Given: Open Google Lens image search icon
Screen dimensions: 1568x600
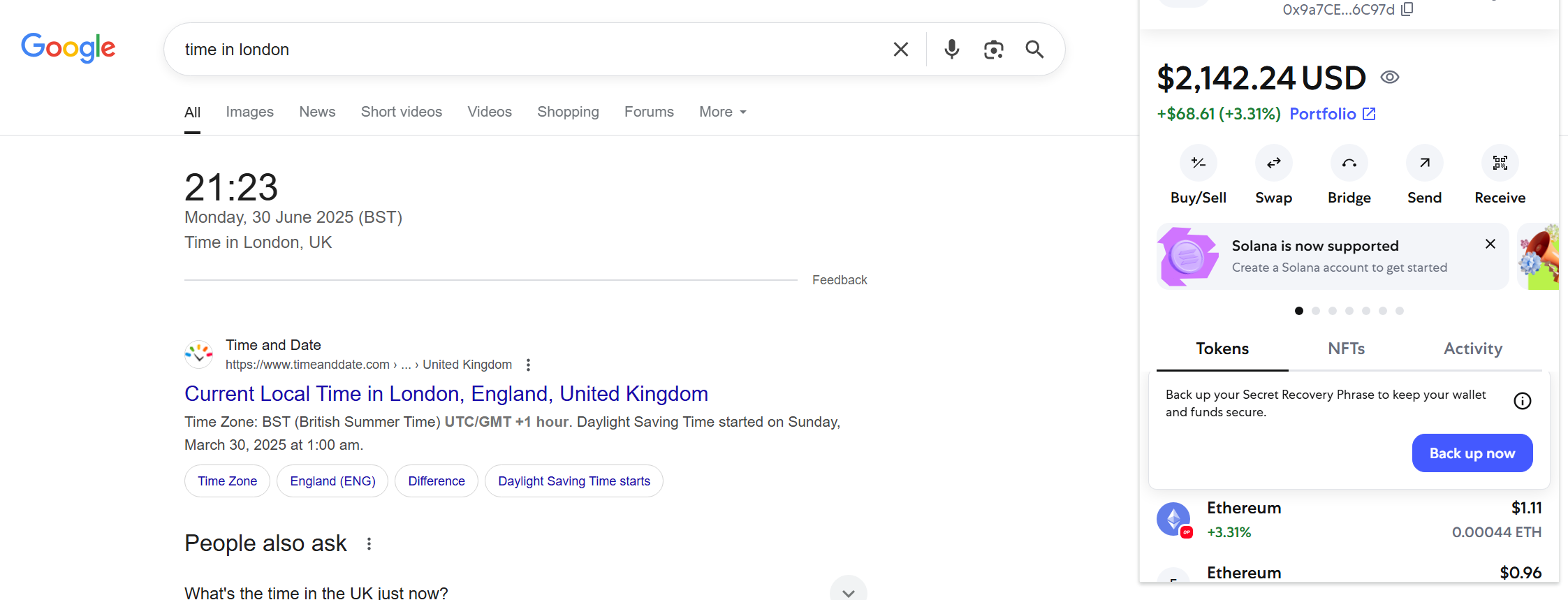Looking at the screenshot, I should click(993, 49).
